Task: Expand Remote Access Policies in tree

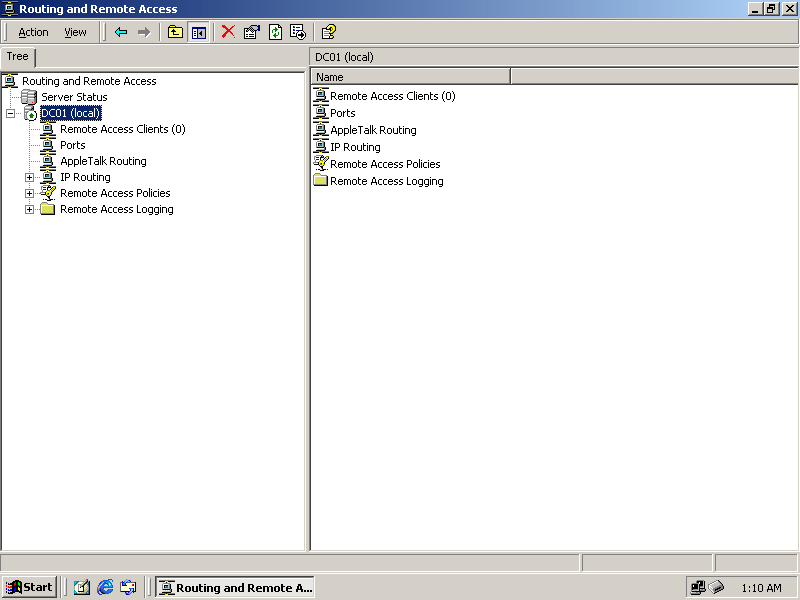Action: point(30,194)
